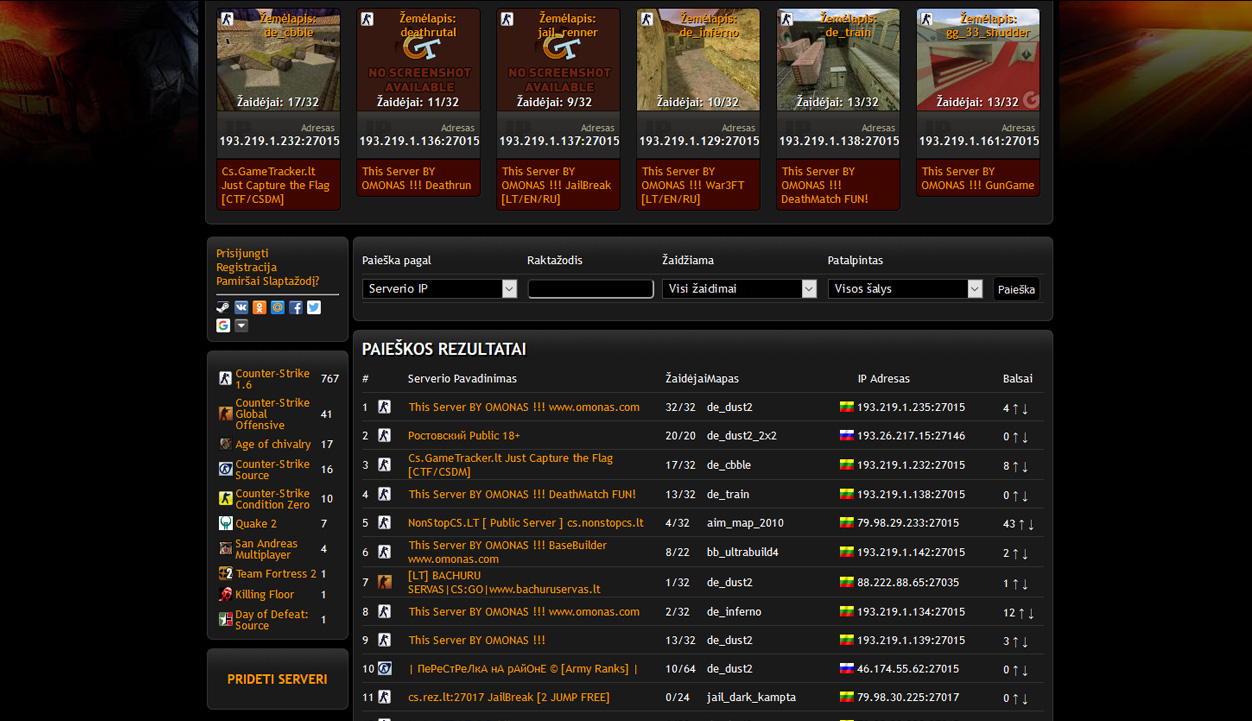Sign in with the VK icon
This screenshot has width=1252, height=721.
241,308
